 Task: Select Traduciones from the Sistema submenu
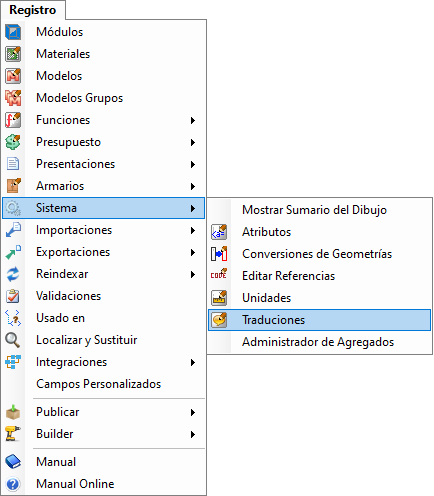(x=319, y=320)
